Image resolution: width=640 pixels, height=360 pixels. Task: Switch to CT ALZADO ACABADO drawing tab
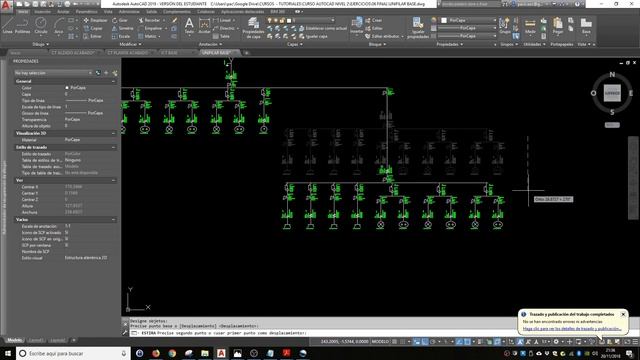(73, 53)
